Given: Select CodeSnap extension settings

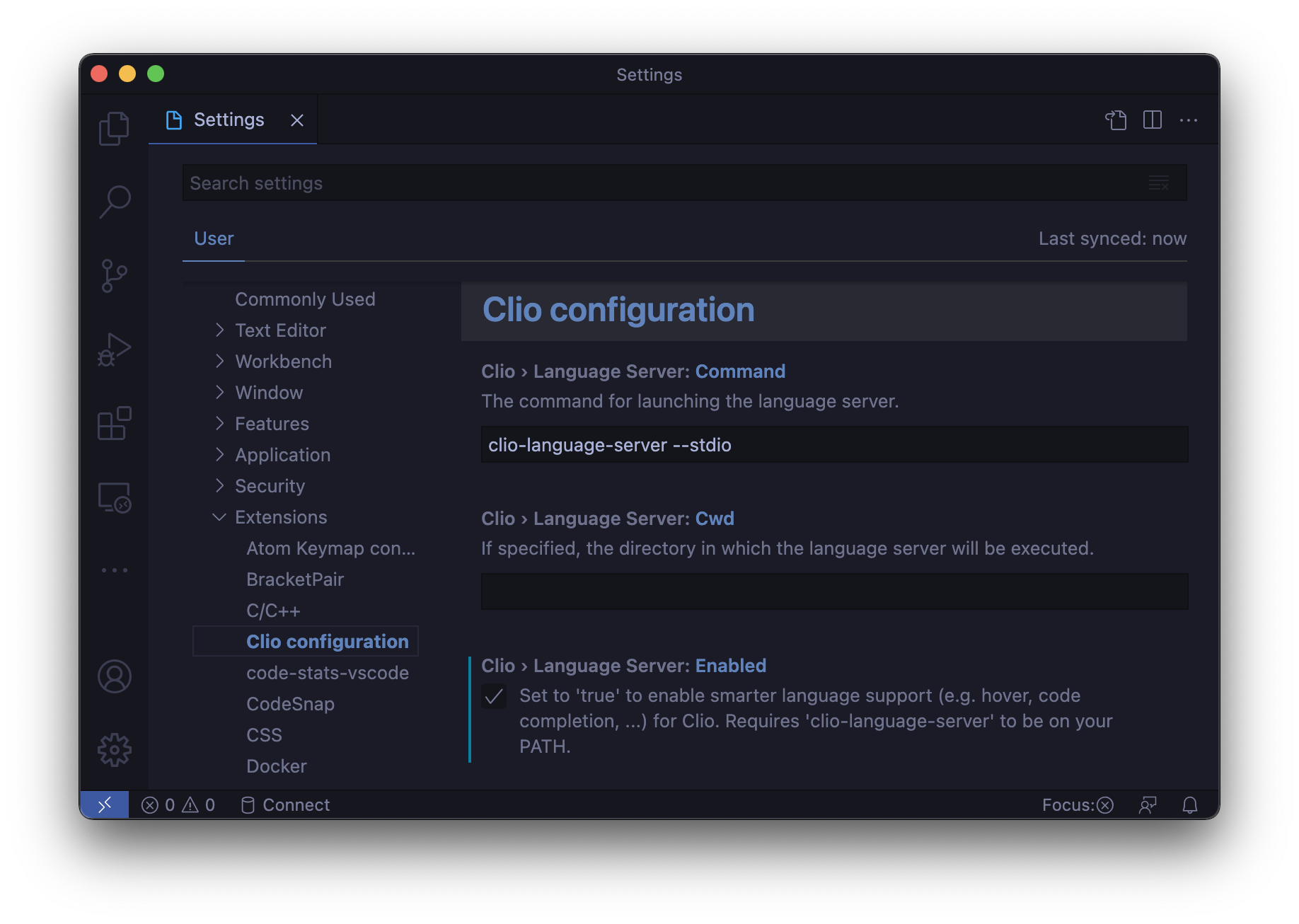Looking at the screenshot, I should click(290, 704).
